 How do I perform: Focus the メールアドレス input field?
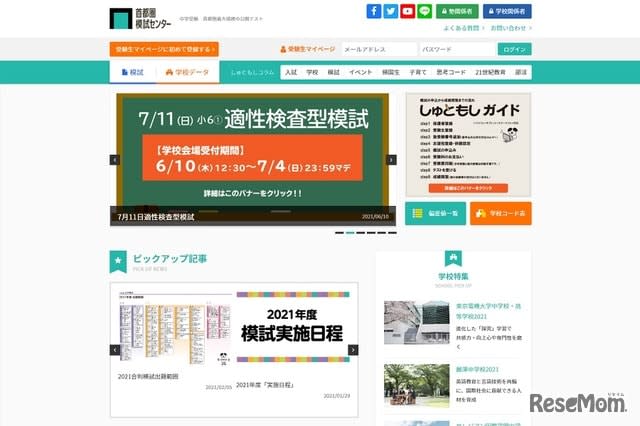[379, 49]
